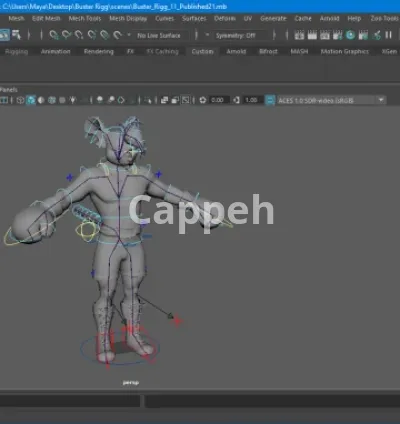
Task: Click the gamma value field 1.00
Action: point(252,100)
